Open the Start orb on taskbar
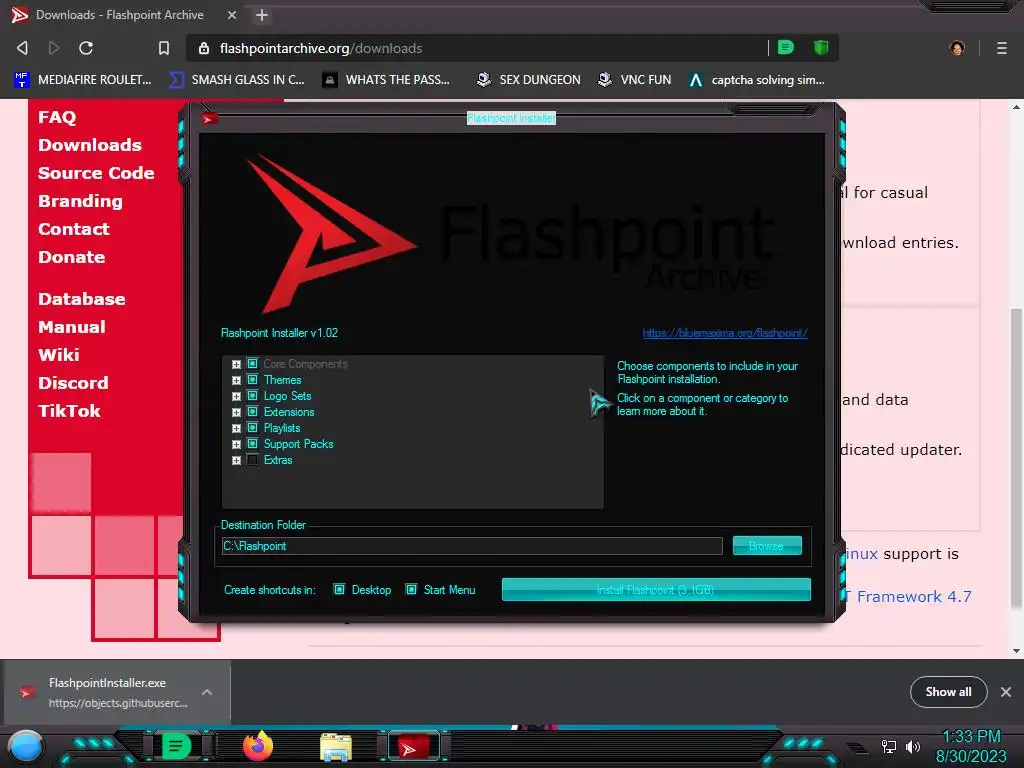 click(x=25, y=747)
